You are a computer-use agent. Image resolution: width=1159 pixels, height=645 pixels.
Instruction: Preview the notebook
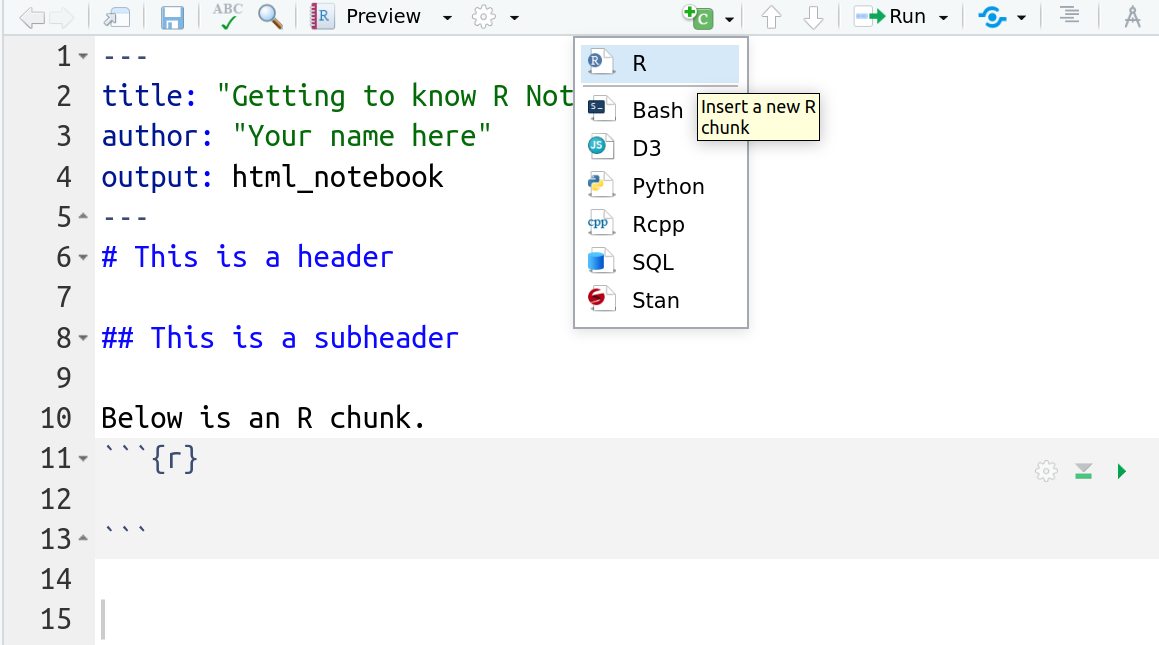(x=367, y=16)
